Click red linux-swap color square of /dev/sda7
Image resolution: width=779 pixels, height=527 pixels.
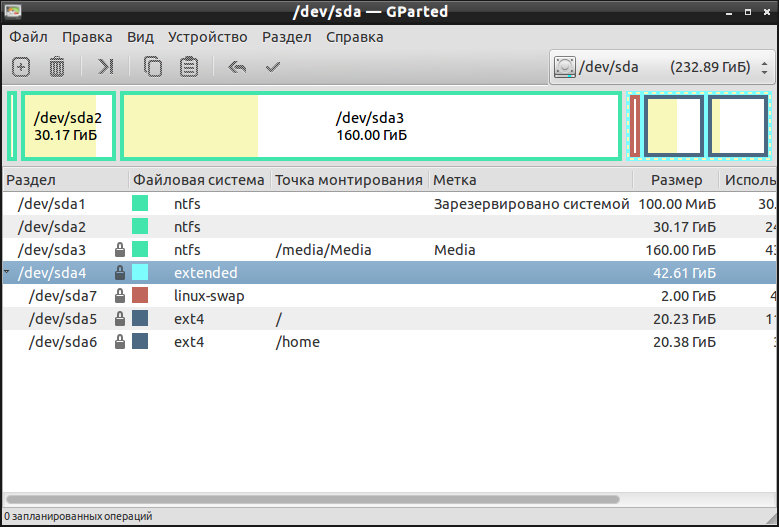(x=140, y=296)
